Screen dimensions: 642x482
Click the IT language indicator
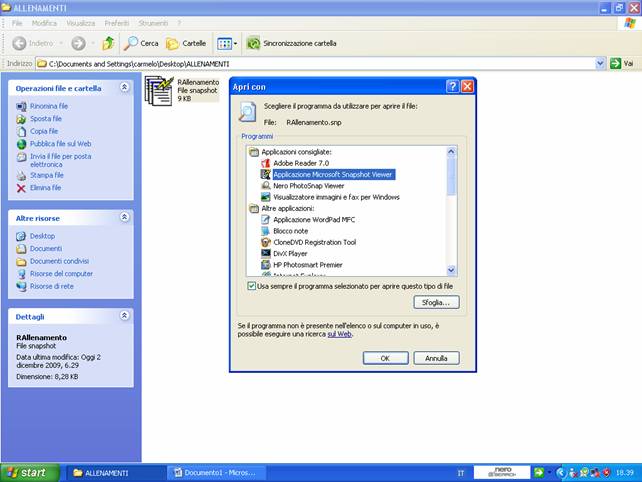[461, 473]
